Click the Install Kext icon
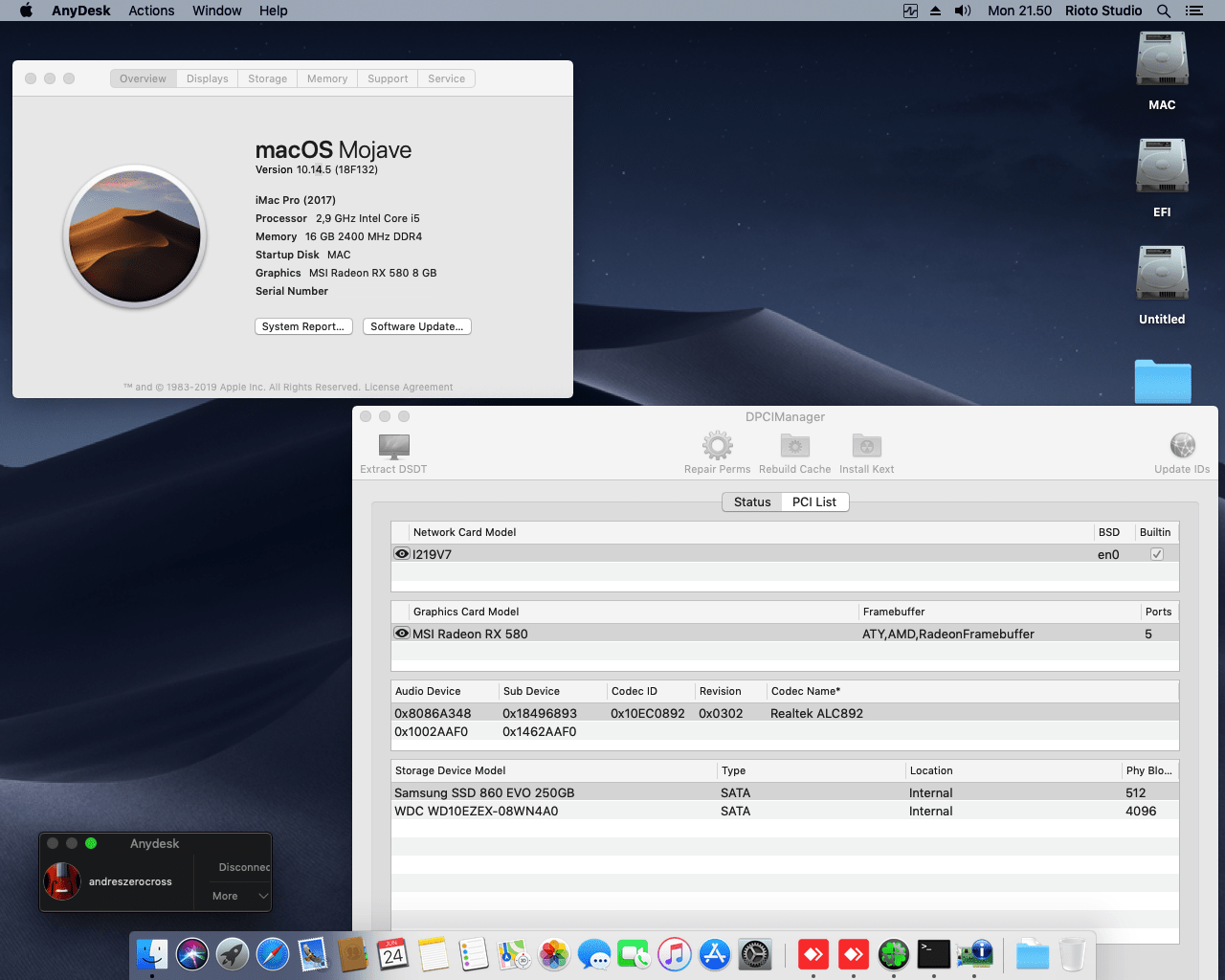Image resolution: width=1225 pixels, height=980 pixels. 866,446
